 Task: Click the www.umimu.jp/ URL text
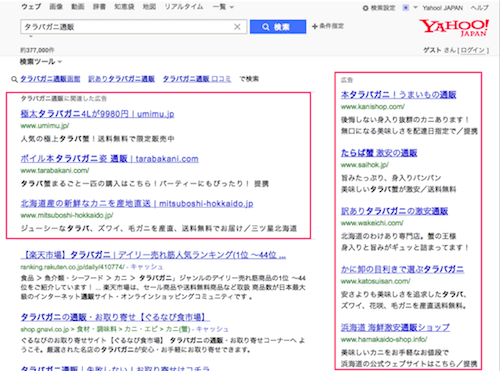(45, 126)
